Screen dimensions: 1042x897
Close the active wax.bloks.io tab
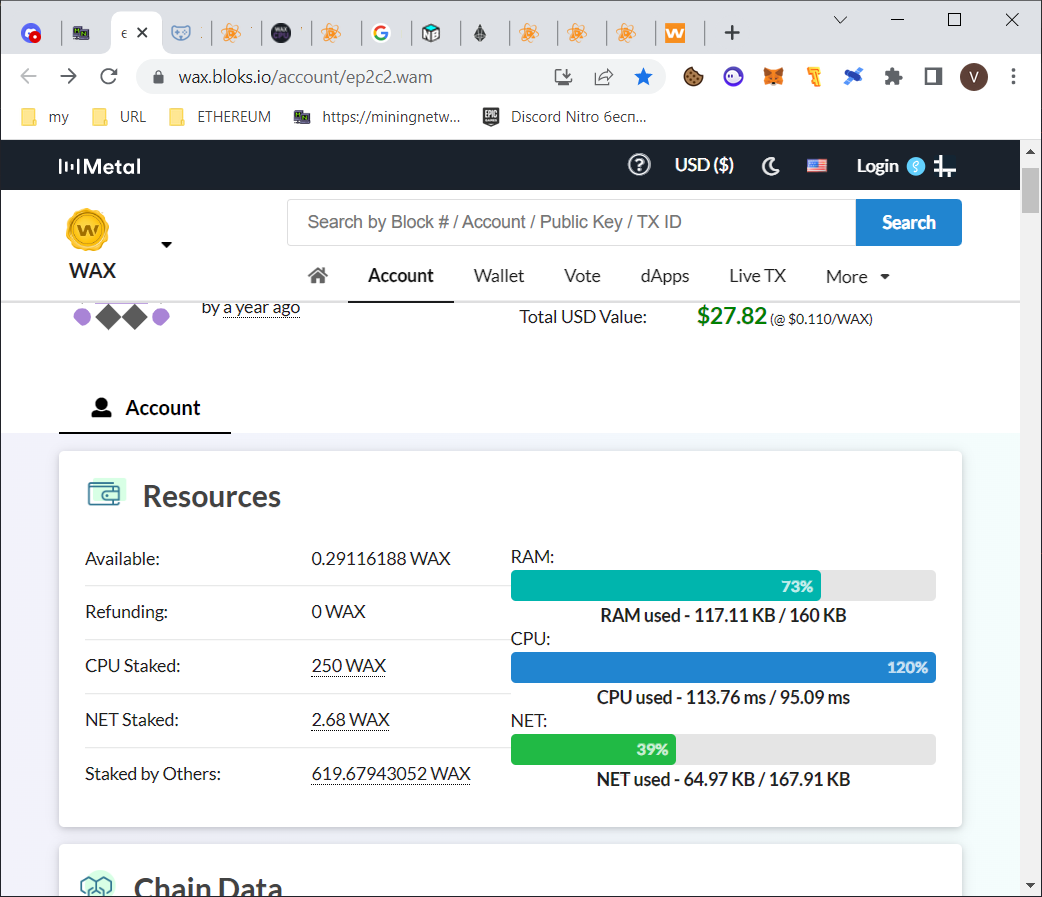(142, 33)
